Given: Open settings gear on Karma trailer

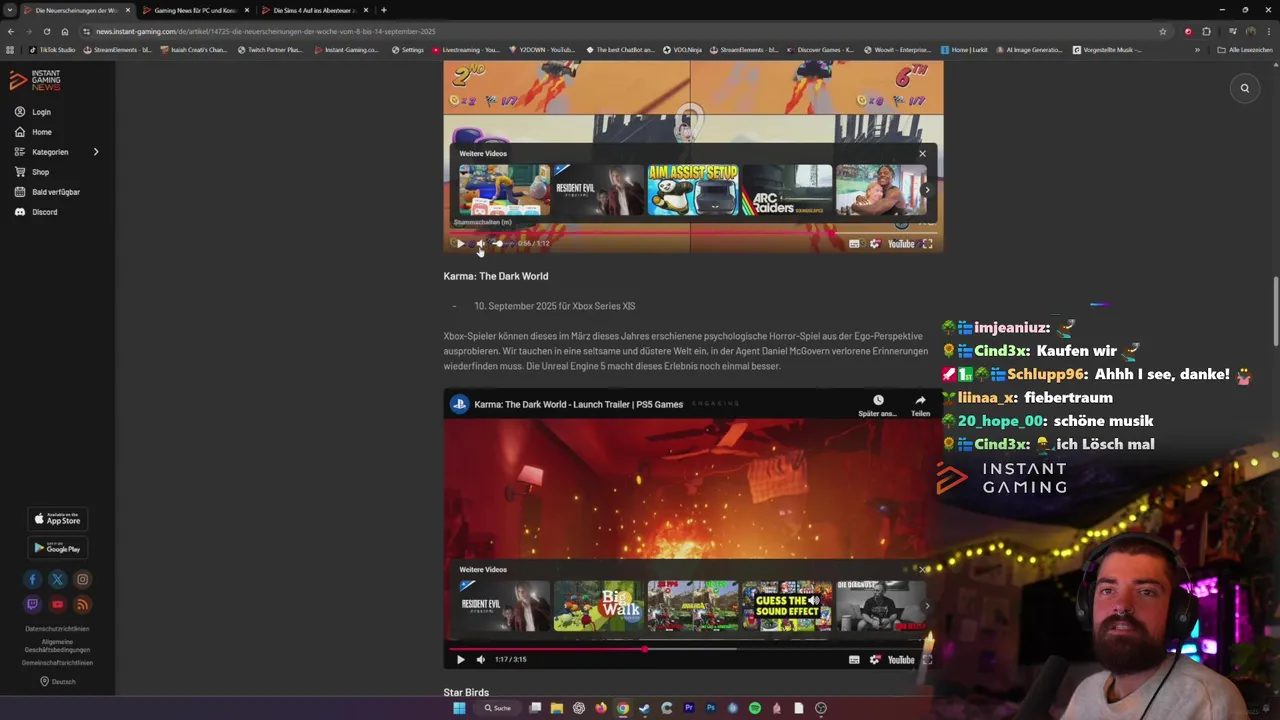Looking at the screenshot, I should (875, 659).
